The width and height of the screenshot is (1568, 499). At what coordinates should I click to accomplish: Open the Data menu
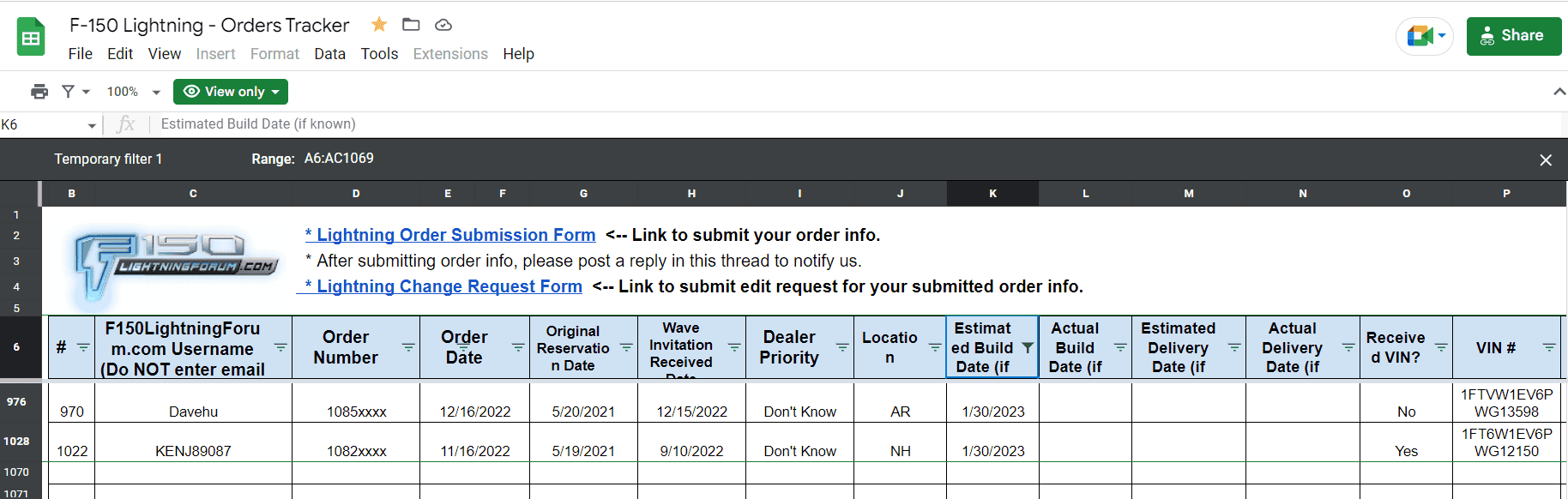329,54
